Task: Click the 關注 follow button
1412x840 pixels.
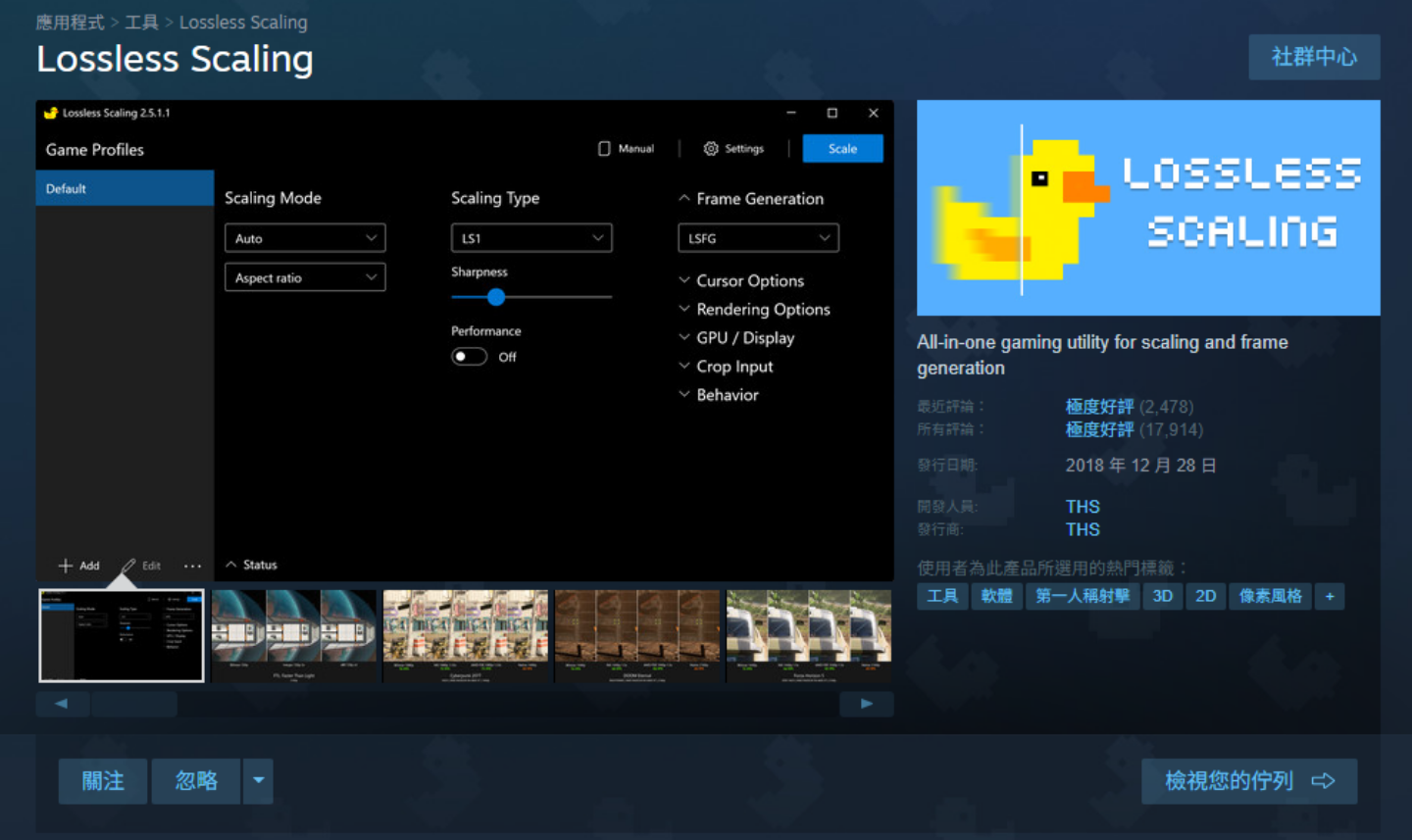Action: pos(103,781)
